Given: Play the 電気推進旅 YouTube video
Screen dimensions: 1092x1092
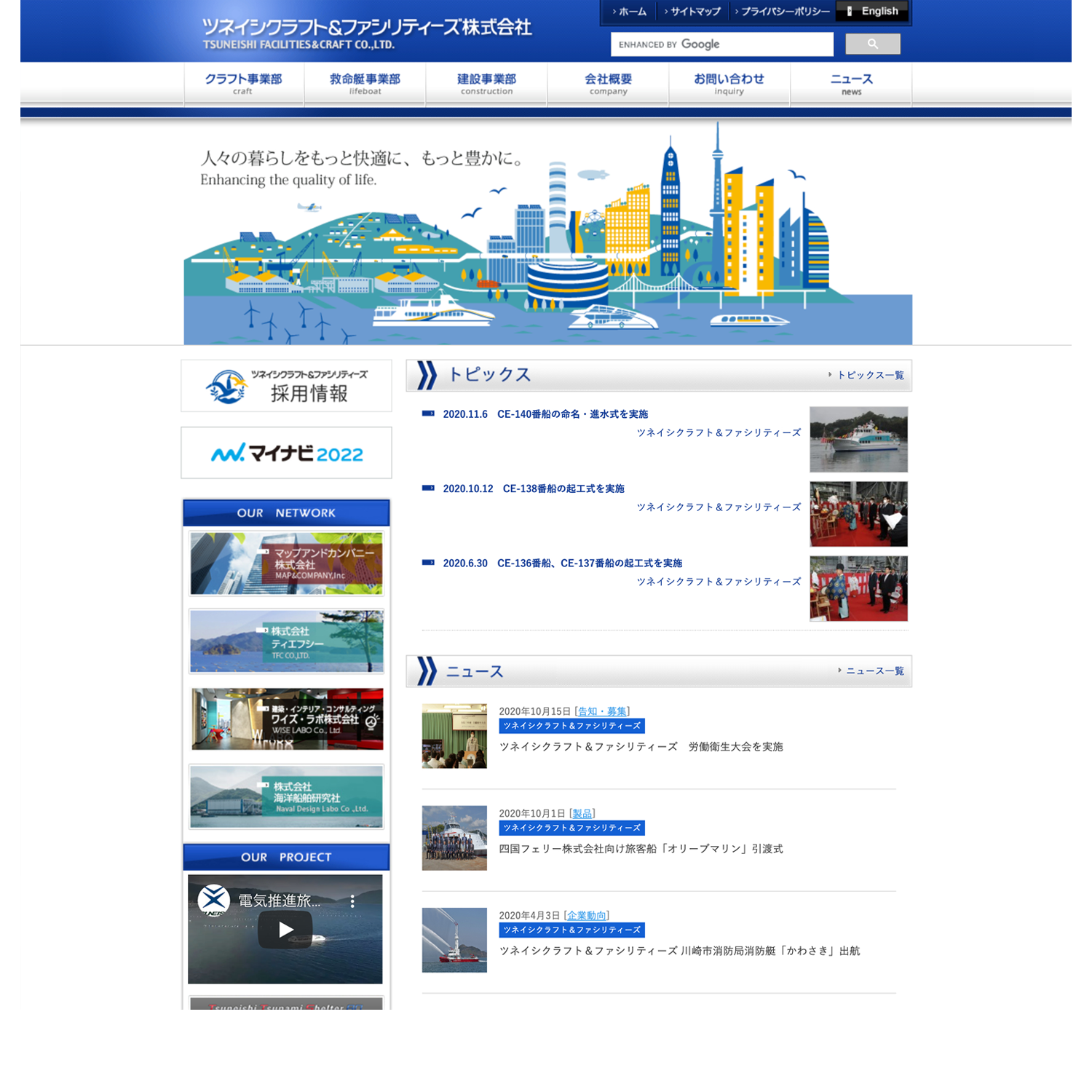Looking at the screenshot, I should coord(285,930).
